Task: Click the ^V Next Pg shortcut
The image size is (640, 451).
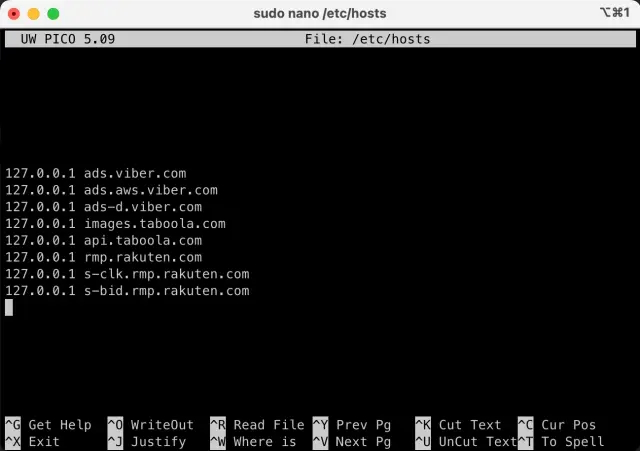Action: pos(352,442)
